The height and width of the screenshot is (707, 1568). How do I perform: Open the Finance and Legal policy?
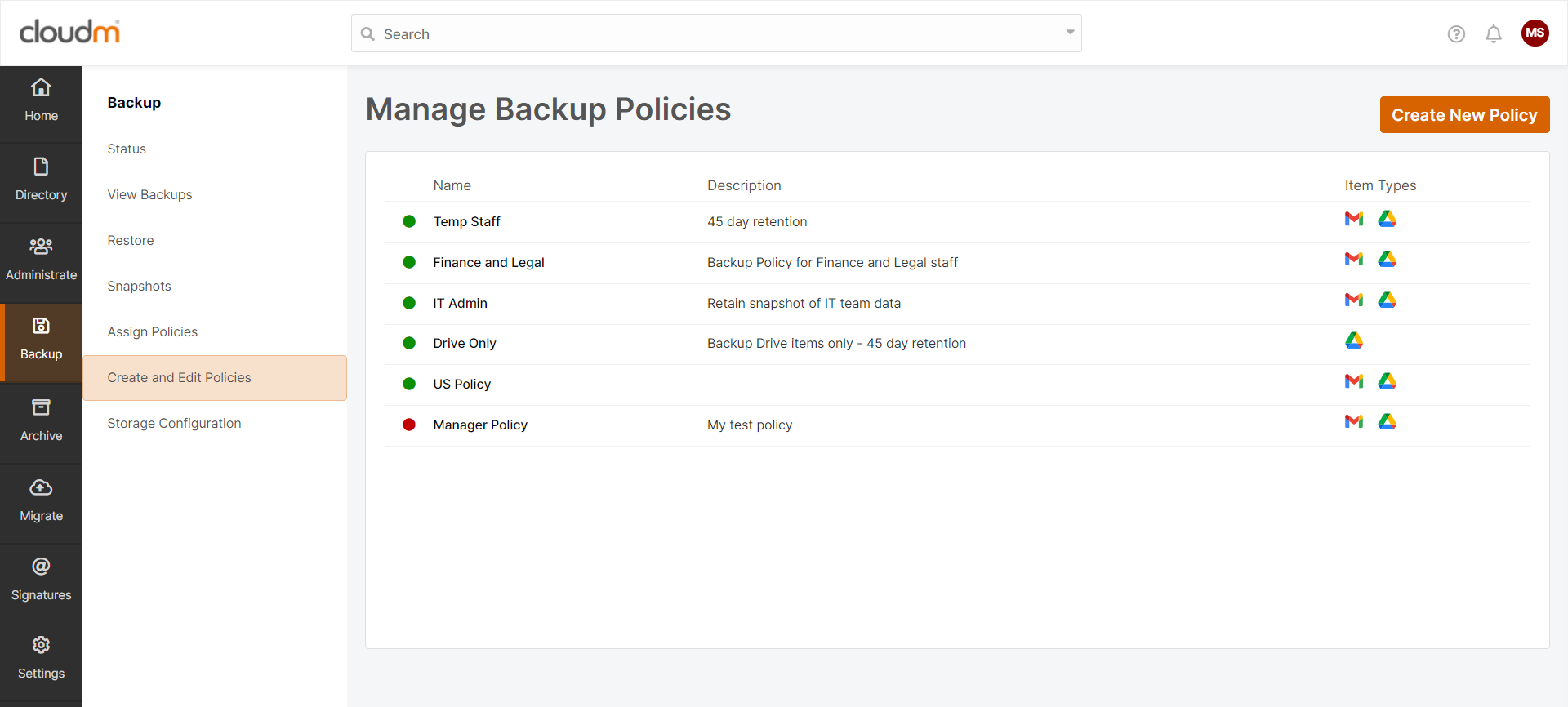point(488,262)
